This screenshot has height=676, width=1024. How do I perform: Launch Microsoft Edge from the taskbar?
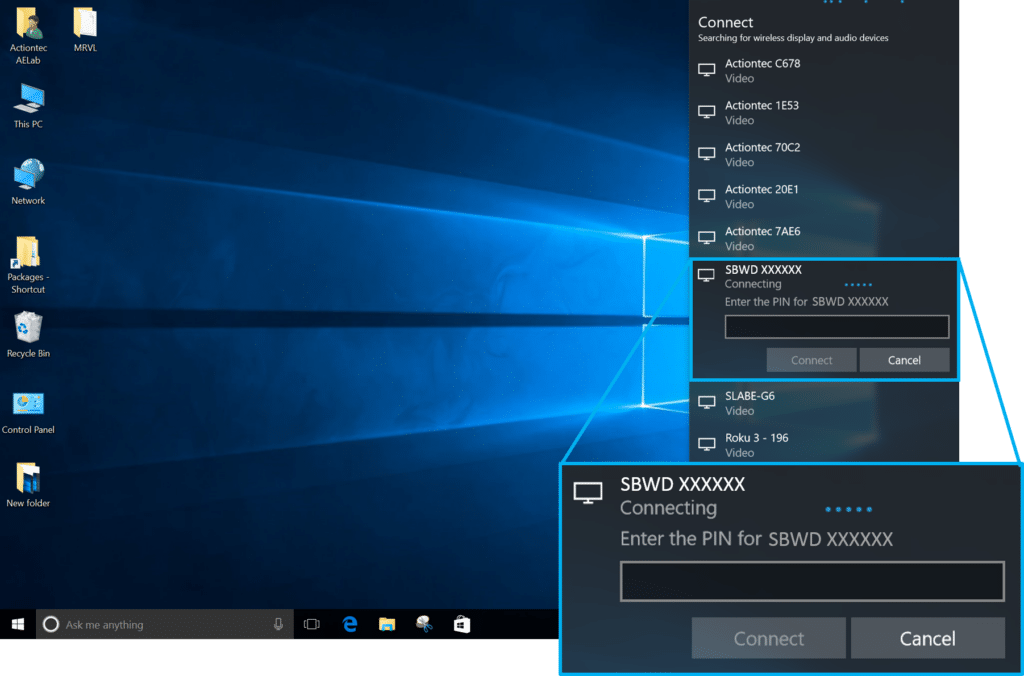tap(350, 624)
